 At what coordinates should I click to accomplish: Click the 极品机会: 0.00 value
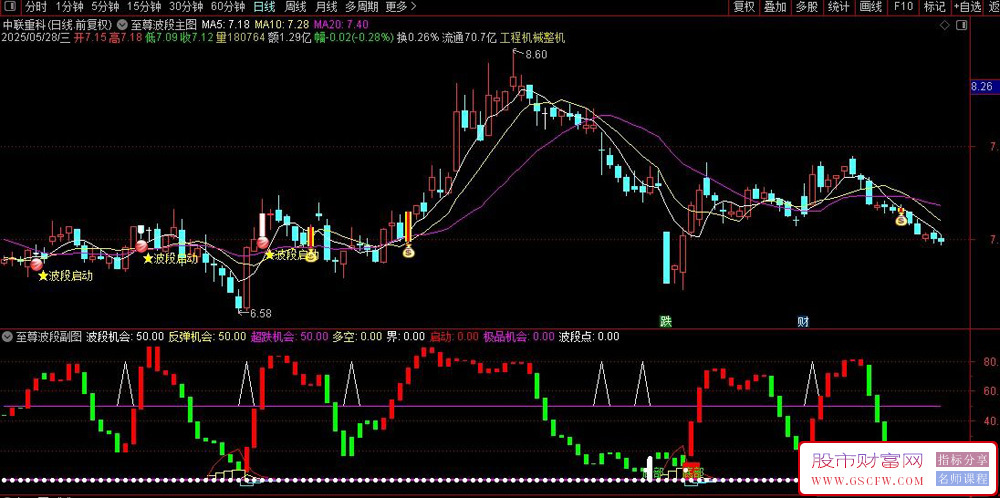click(x=518, y=336)
